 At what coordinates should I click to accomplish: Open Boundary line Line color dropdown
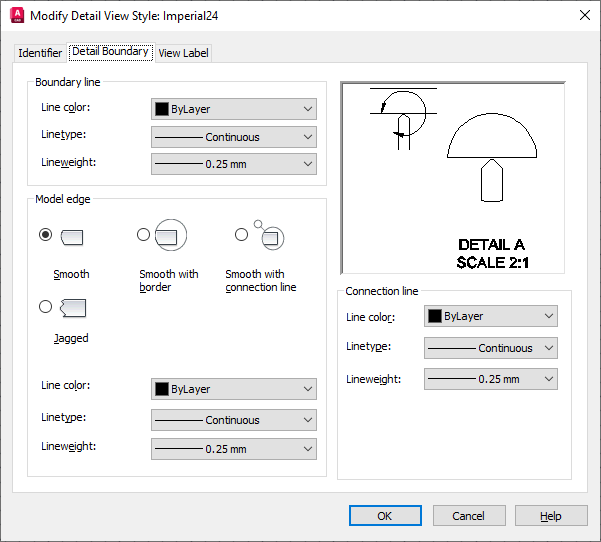(x=234, y=109)
